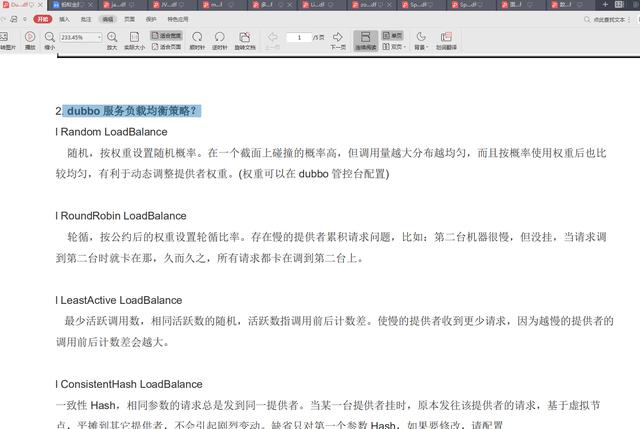Switch to the first 'Sp...' PDF tab
Viewport: 640px width, 429px height.
tap(421, 5)
